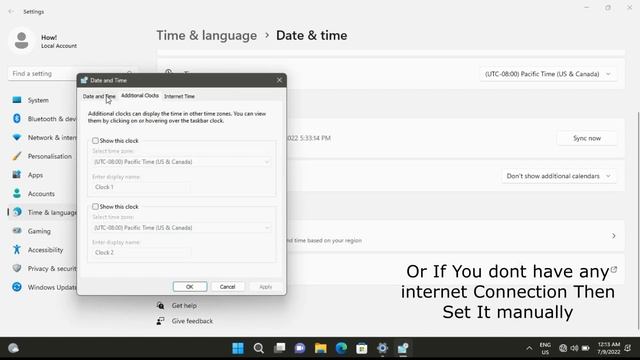Close the Date and Time dialog
640x360 pixels.
tap(279, 80)
